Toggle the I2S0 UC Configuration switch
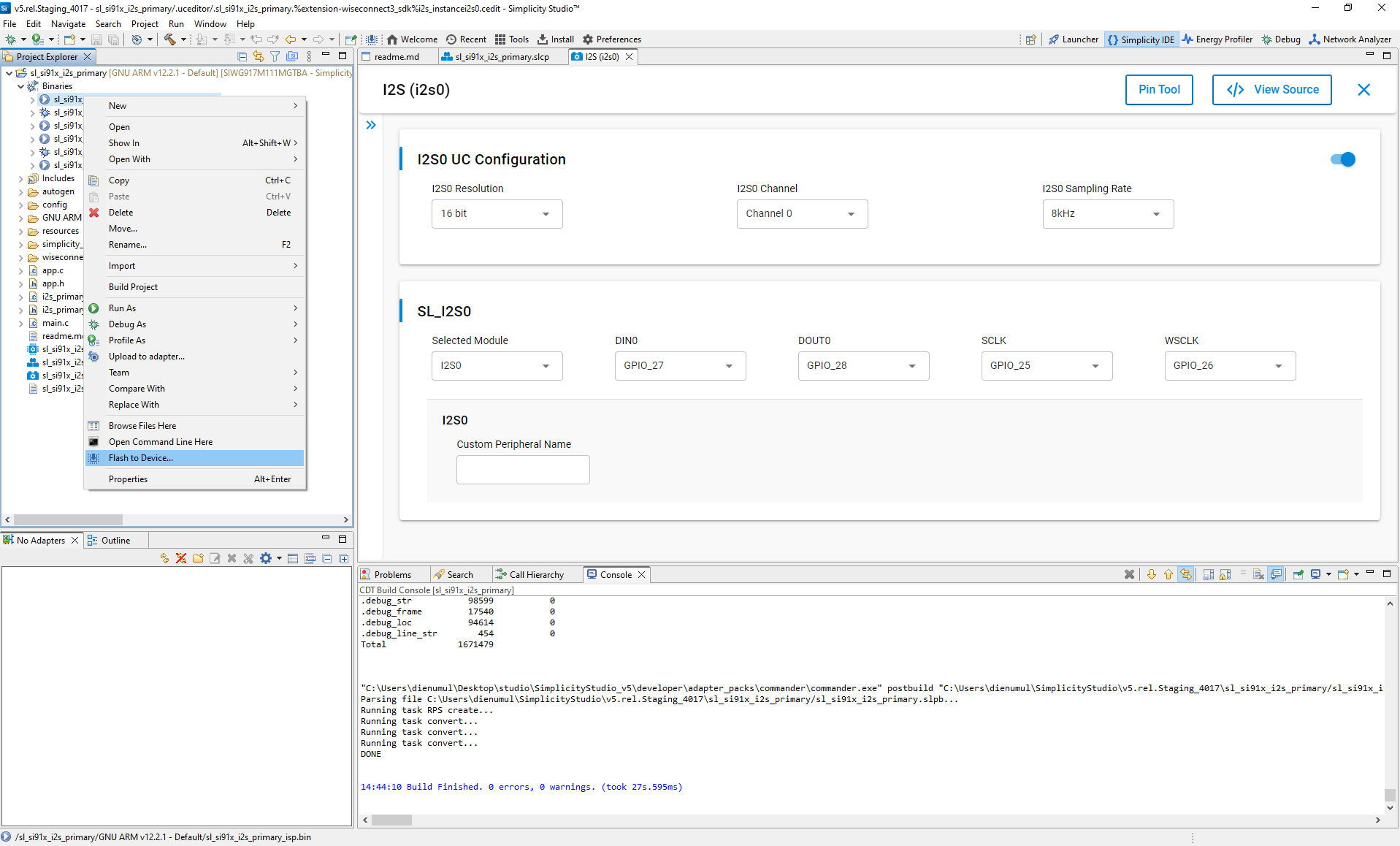This screenshot has height=846, width=1400. point(1342,159)
